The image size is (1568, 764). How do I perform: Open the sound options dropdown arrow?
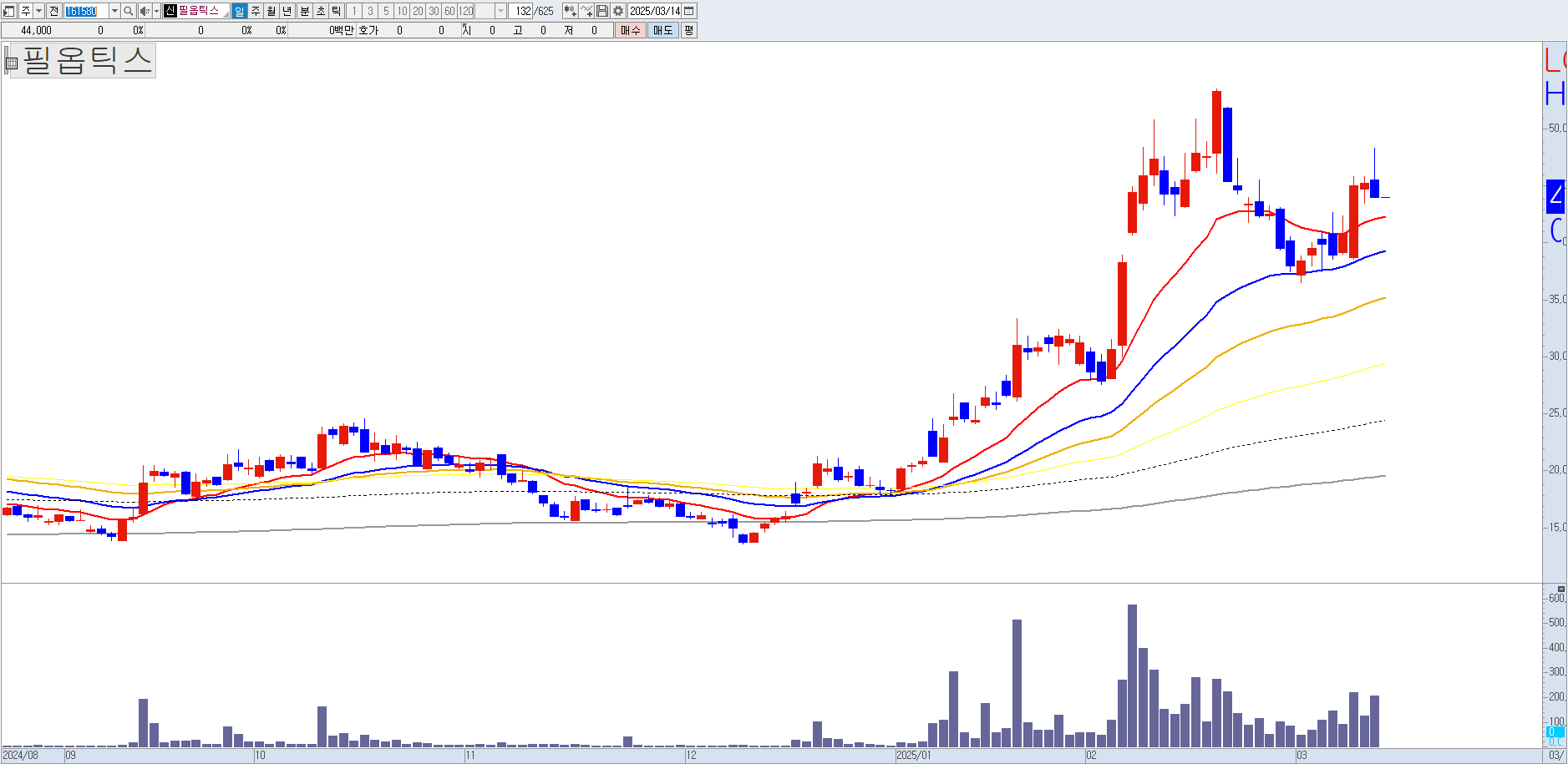pos(156,11)
